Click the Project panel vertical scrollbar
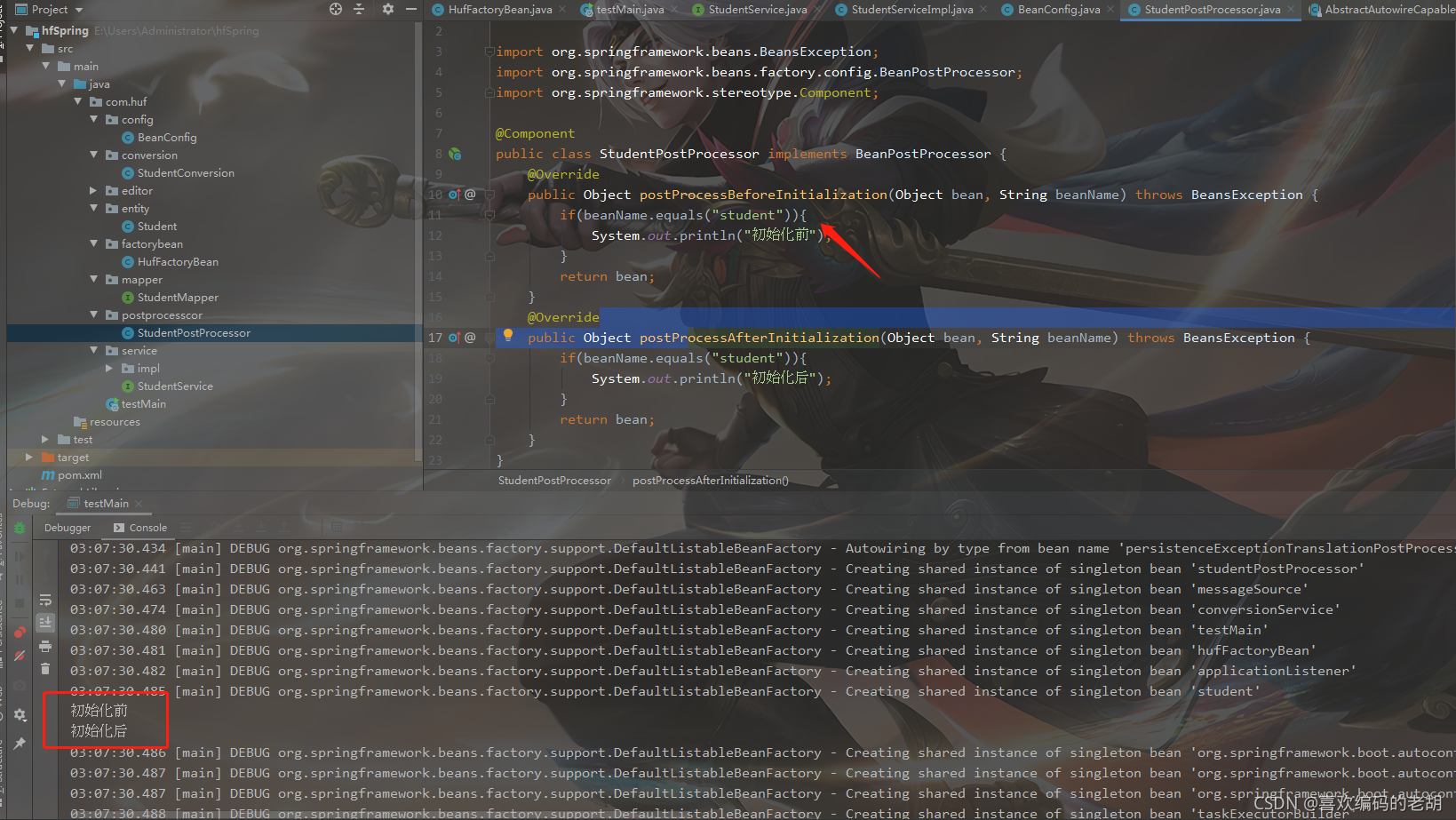 point(418,240)
